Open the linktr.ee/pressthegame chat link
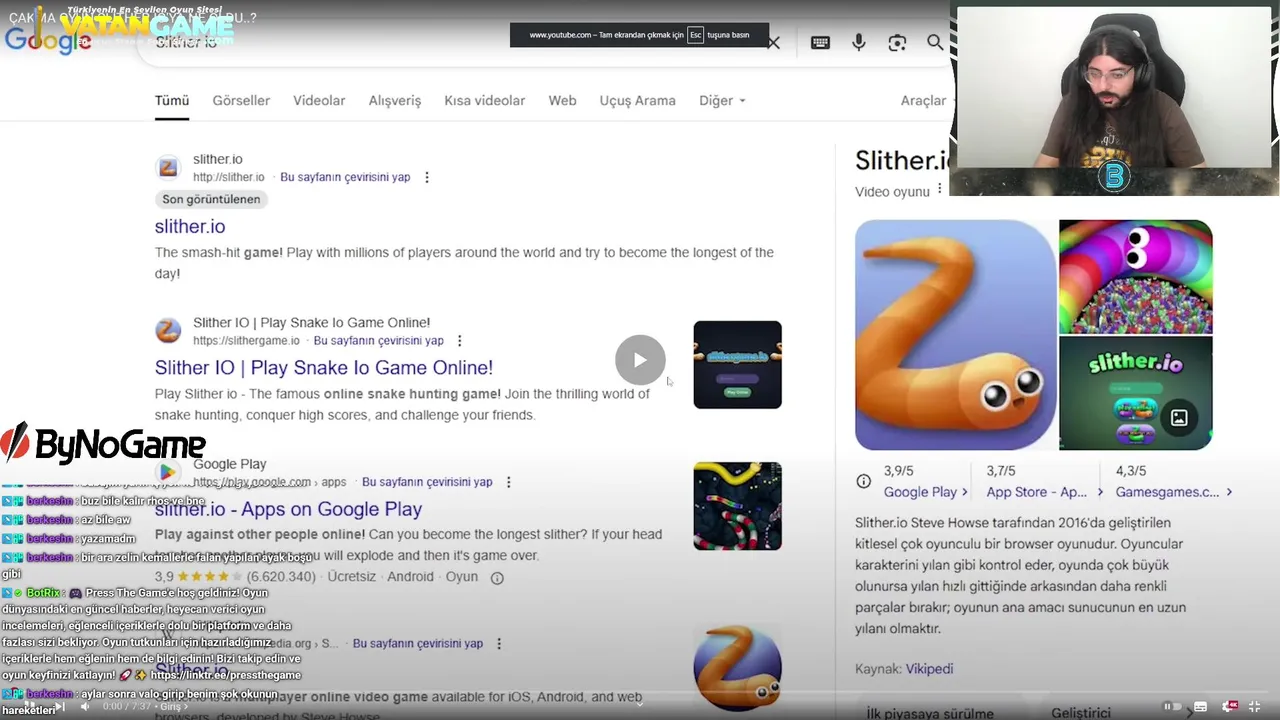This screenshot has height=720, width=1280. coord(225,675)
